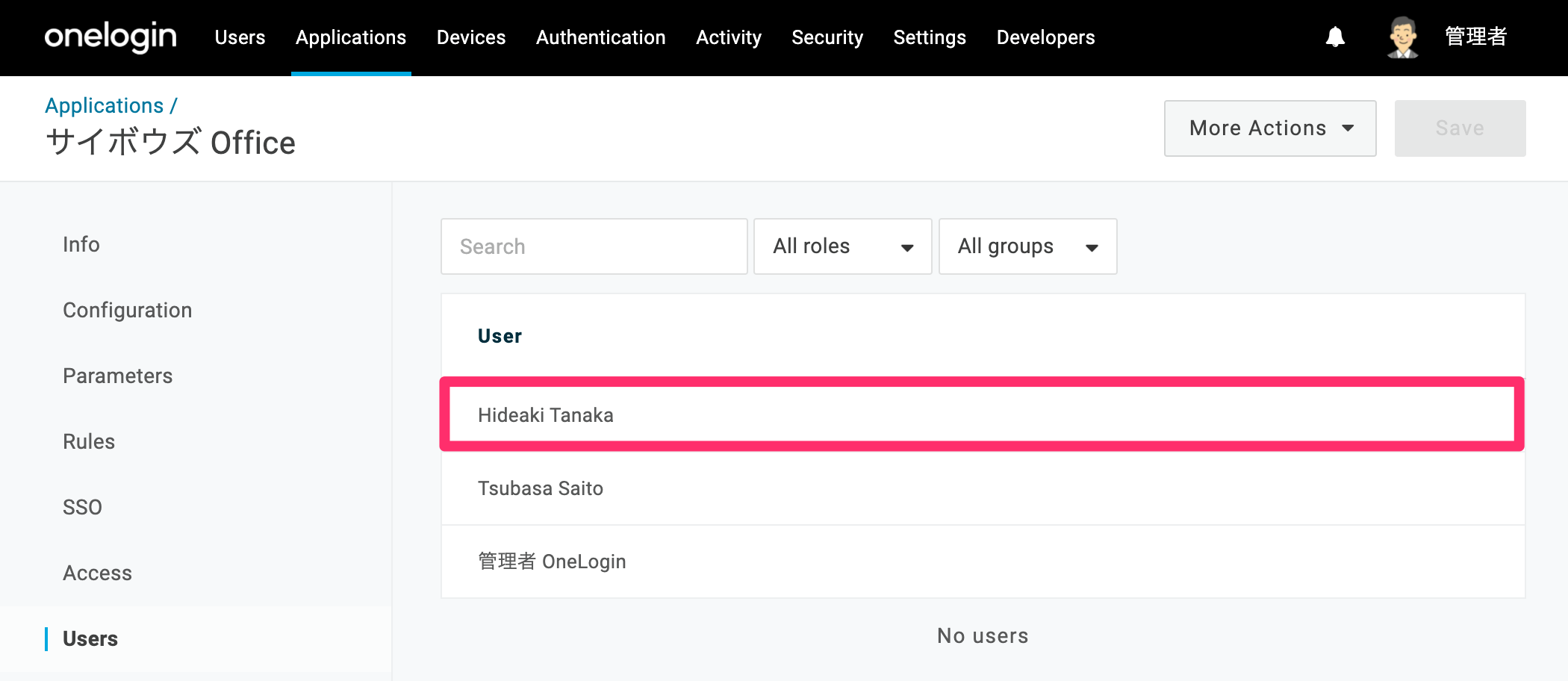1568x681 pixels.
Task: Open the Developers menu
Action: (1045, 37)
